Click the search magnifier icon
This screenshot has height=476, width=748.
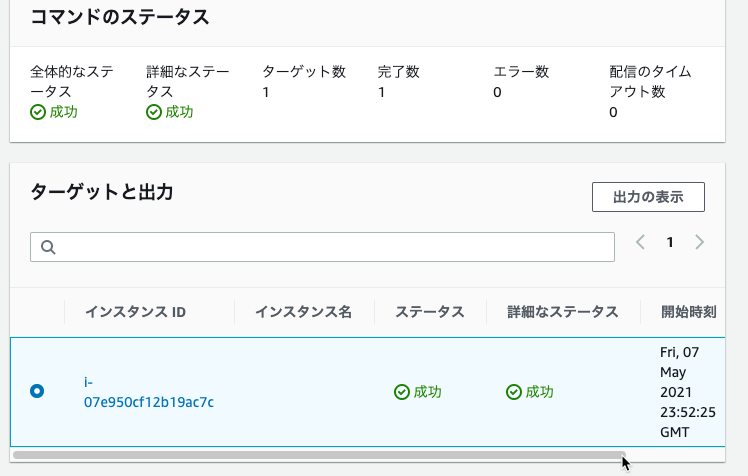pyautogui.click(x=48, y=247)
